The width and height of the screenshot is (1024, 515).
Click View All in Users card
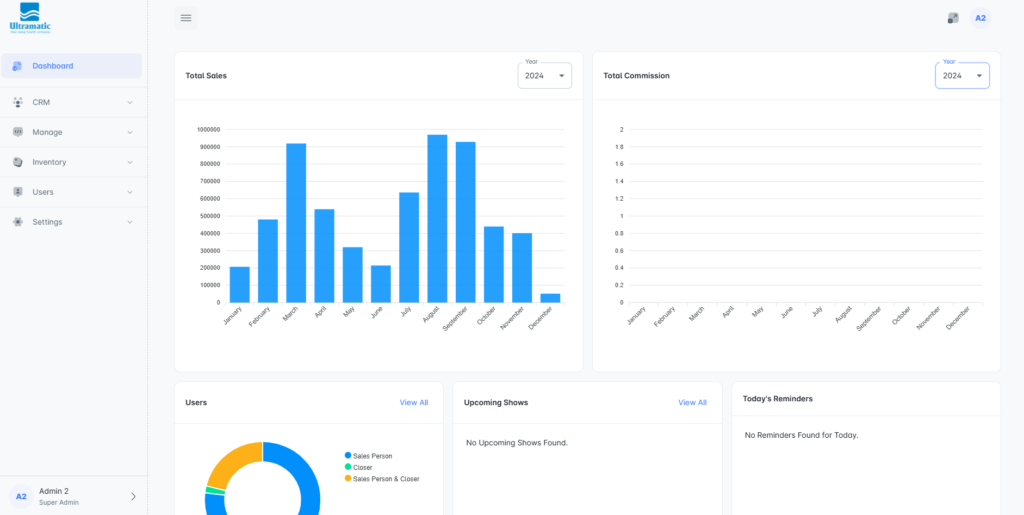[x=414, y=403]
